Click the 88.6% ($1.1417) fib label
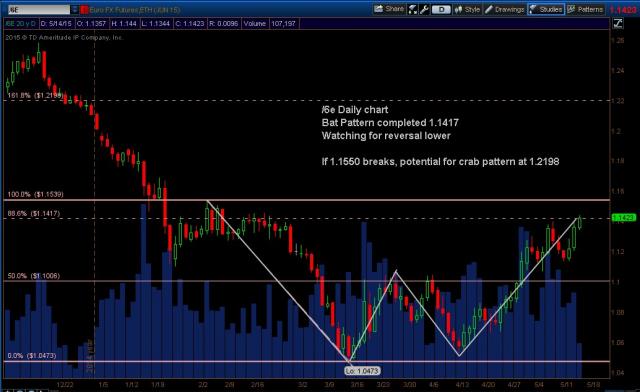 tap(34, 214)
